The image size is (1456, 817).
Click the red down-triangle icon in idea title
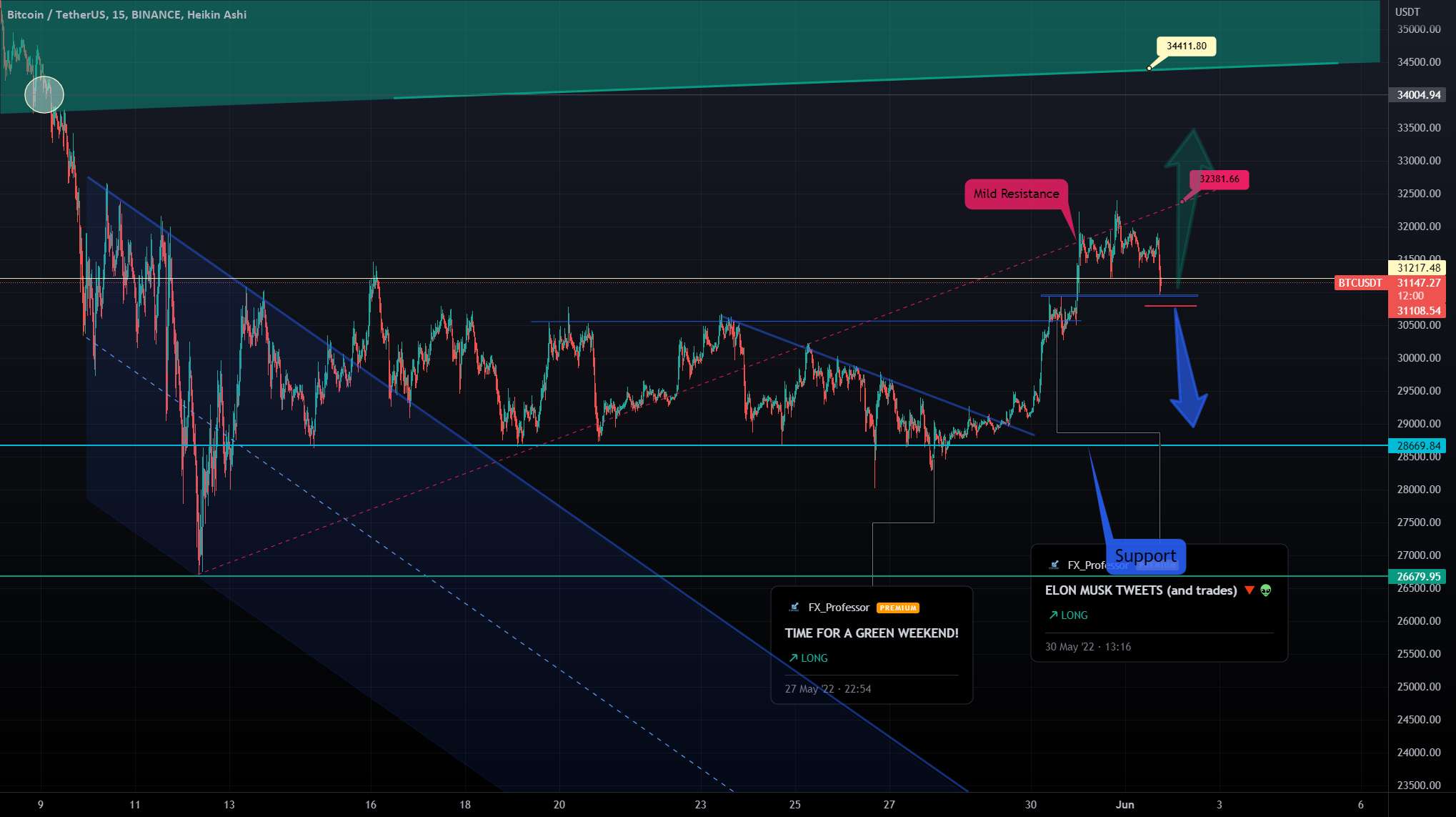[1250, 590]
